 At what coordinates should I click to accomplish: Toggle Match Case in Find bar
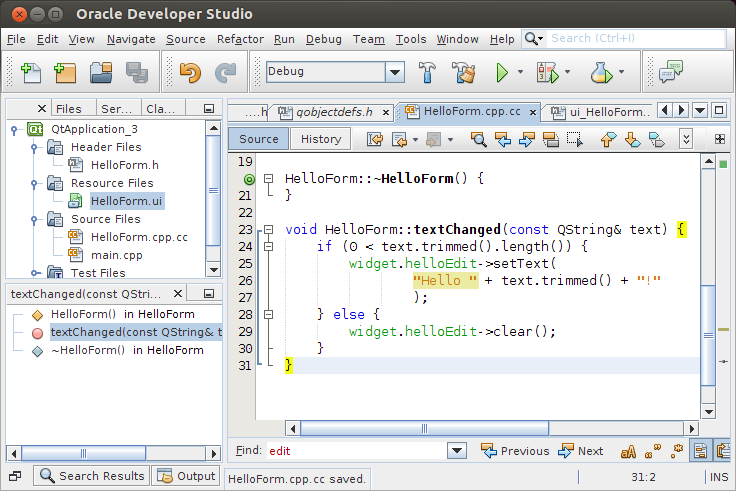pos(631,451)
